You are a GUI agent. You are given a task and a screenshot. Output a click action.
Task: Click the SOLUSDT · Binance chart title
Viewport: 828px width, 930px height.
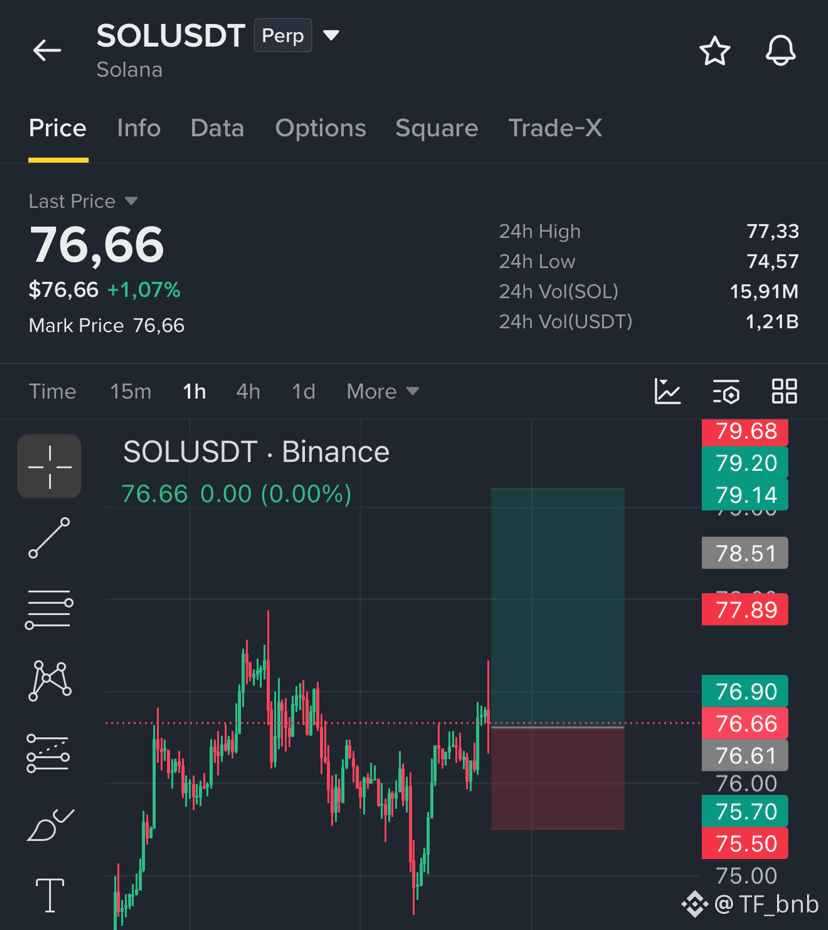256,452
